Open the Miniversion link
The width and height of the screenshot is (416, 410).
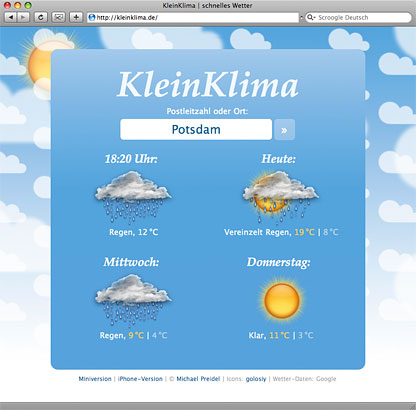tap(95, 379)
